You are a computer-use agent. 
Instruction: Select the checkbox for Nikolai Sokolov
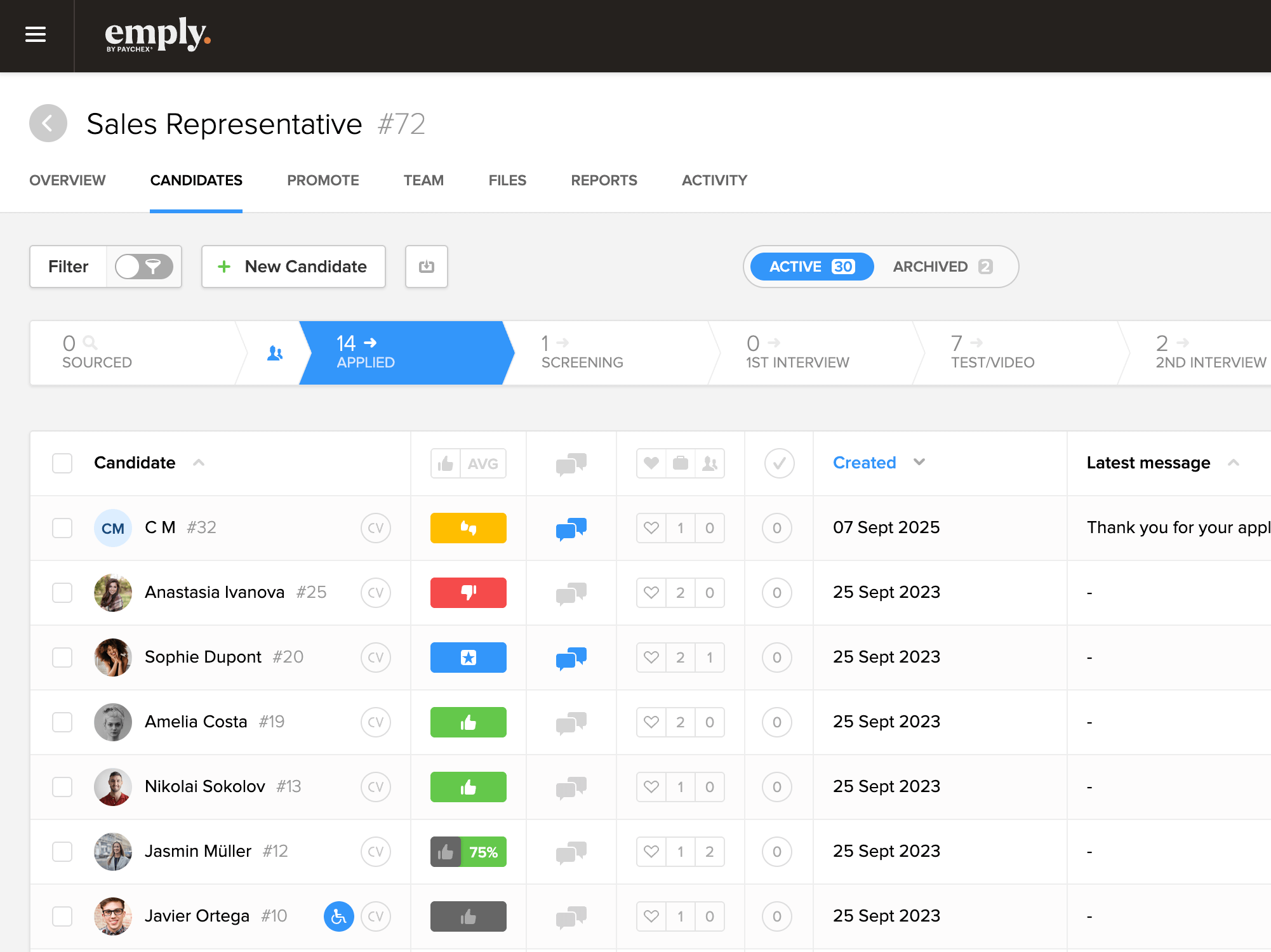click(62, 787)
